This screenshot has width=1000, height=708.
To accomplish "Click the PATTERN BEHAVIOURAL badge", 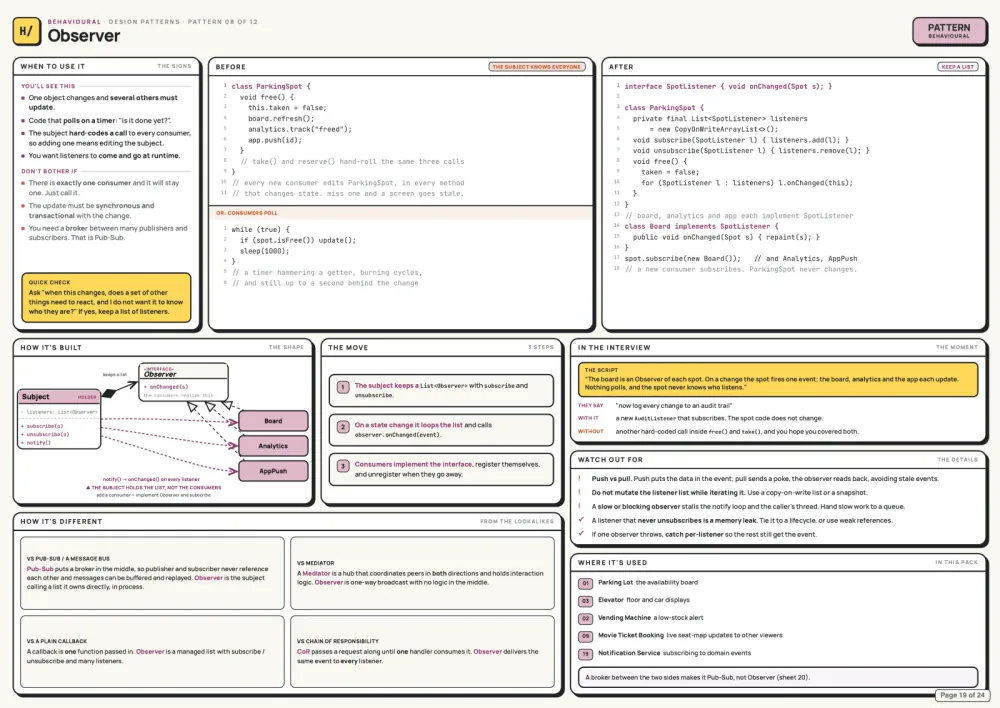I will pos(948,31).
